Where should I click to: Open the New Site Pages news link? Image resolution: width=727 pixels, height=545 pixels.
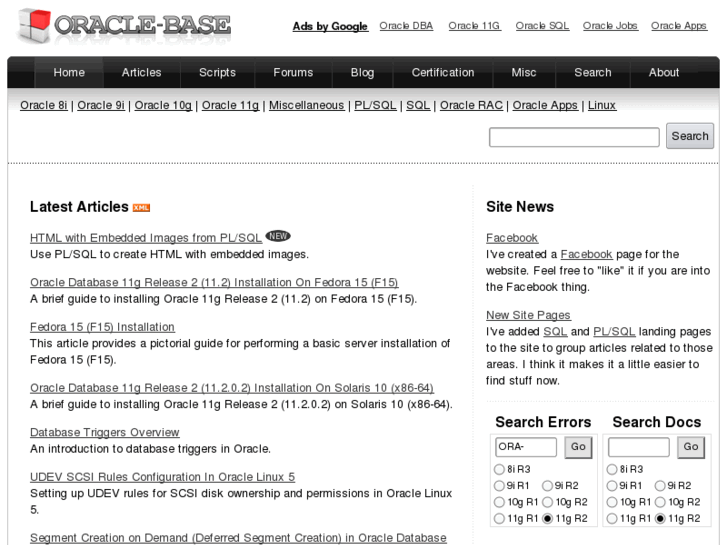click(528, 315)
